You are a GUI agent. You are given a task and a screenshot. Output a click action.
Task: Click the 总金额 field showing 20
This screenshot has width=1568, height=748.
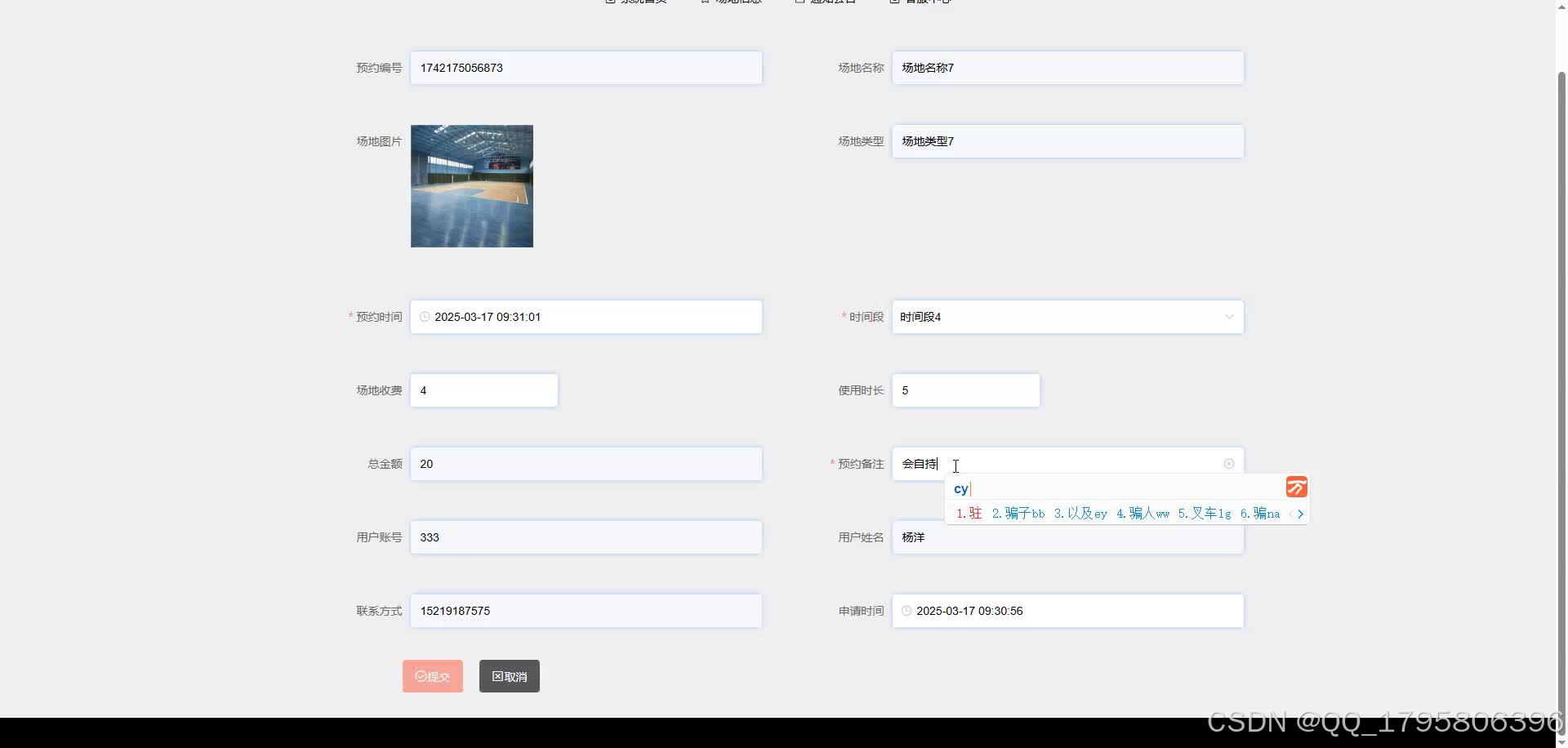tap(586, 464)
